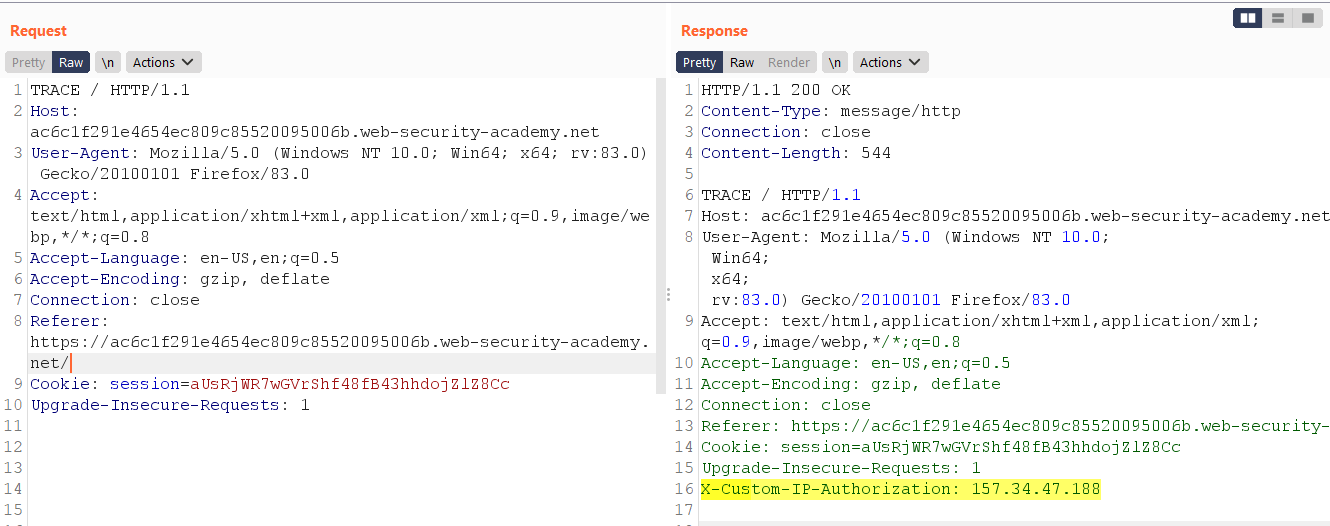Switch to stacked horizontal split layout
Viewport: 1330px width, 526px height.
1277,18
